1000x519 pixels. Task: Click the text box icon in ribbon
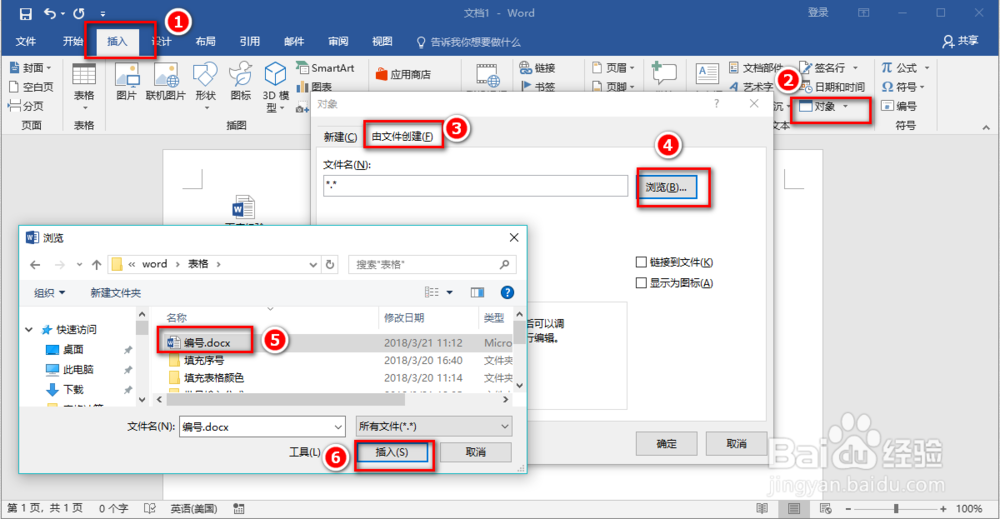point(707,75)
